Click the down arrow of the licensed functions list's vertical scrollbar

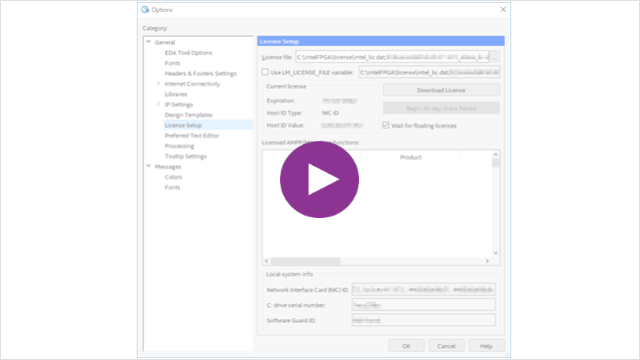tap(495, 253)
